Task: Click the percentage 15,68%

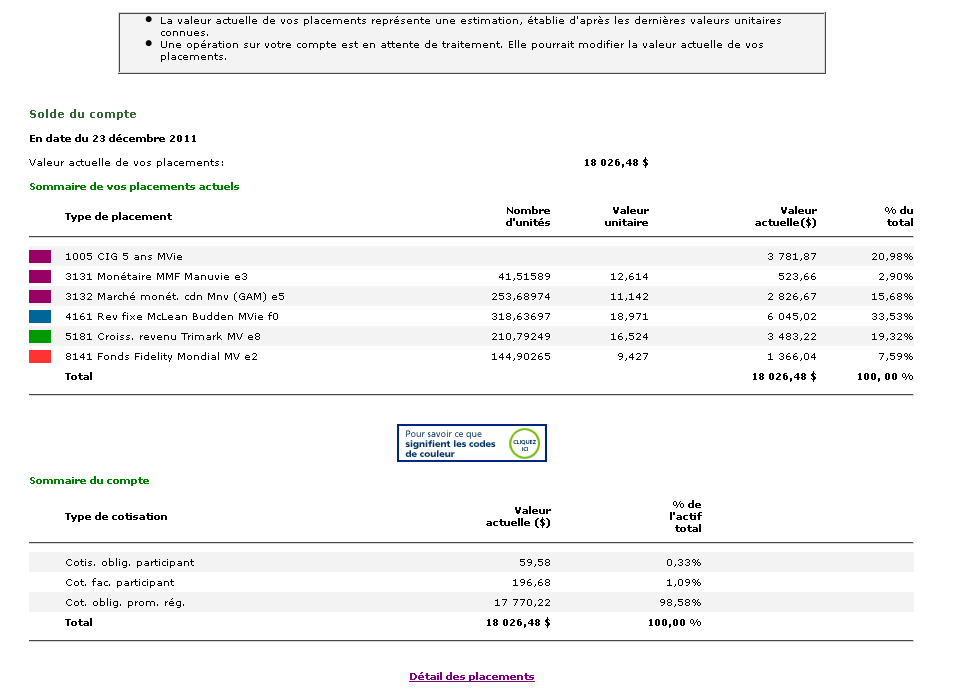Action: click(892, 297)
